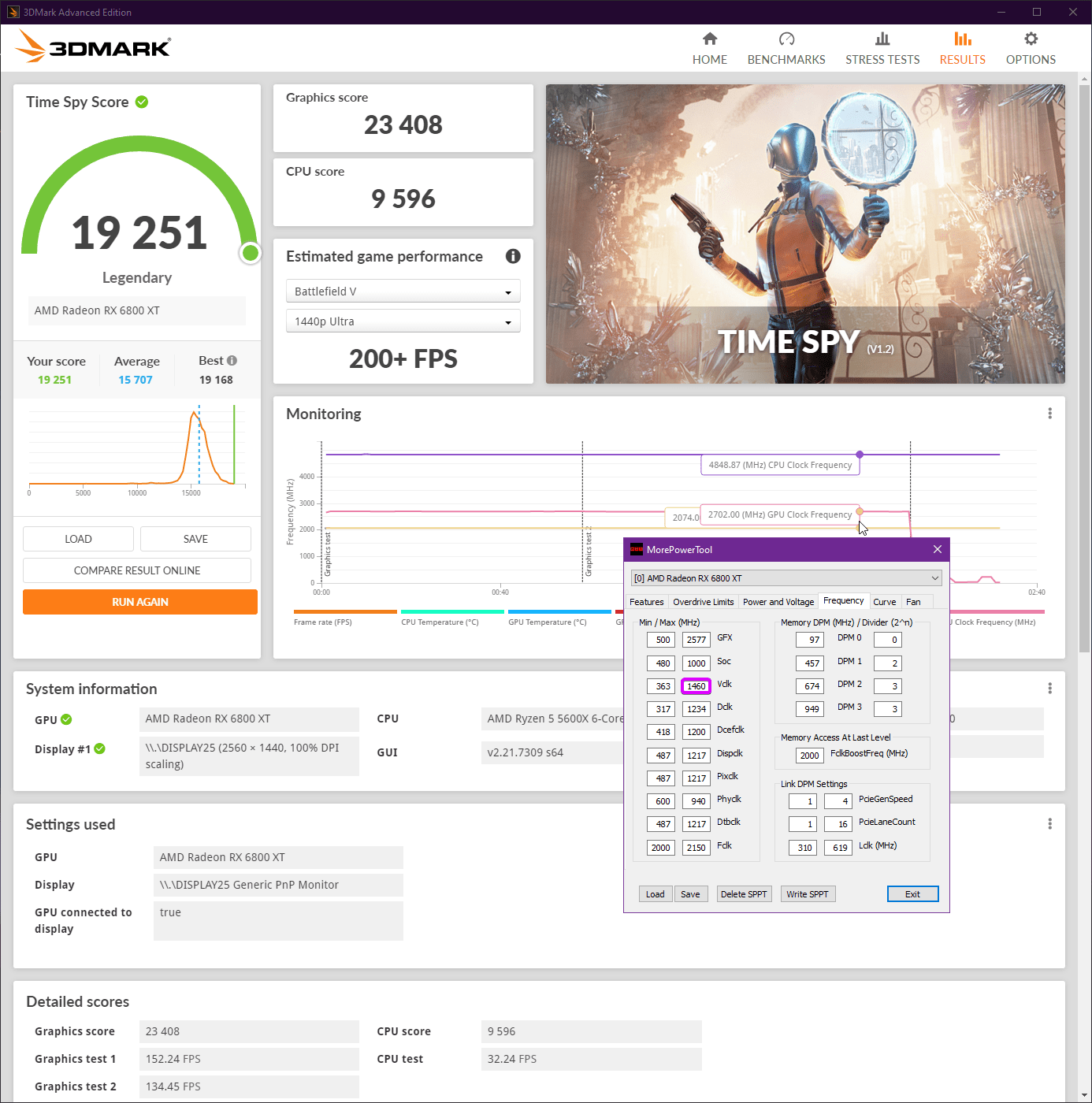Click the highlighted Vclk max field 1460

coord(696,686)
